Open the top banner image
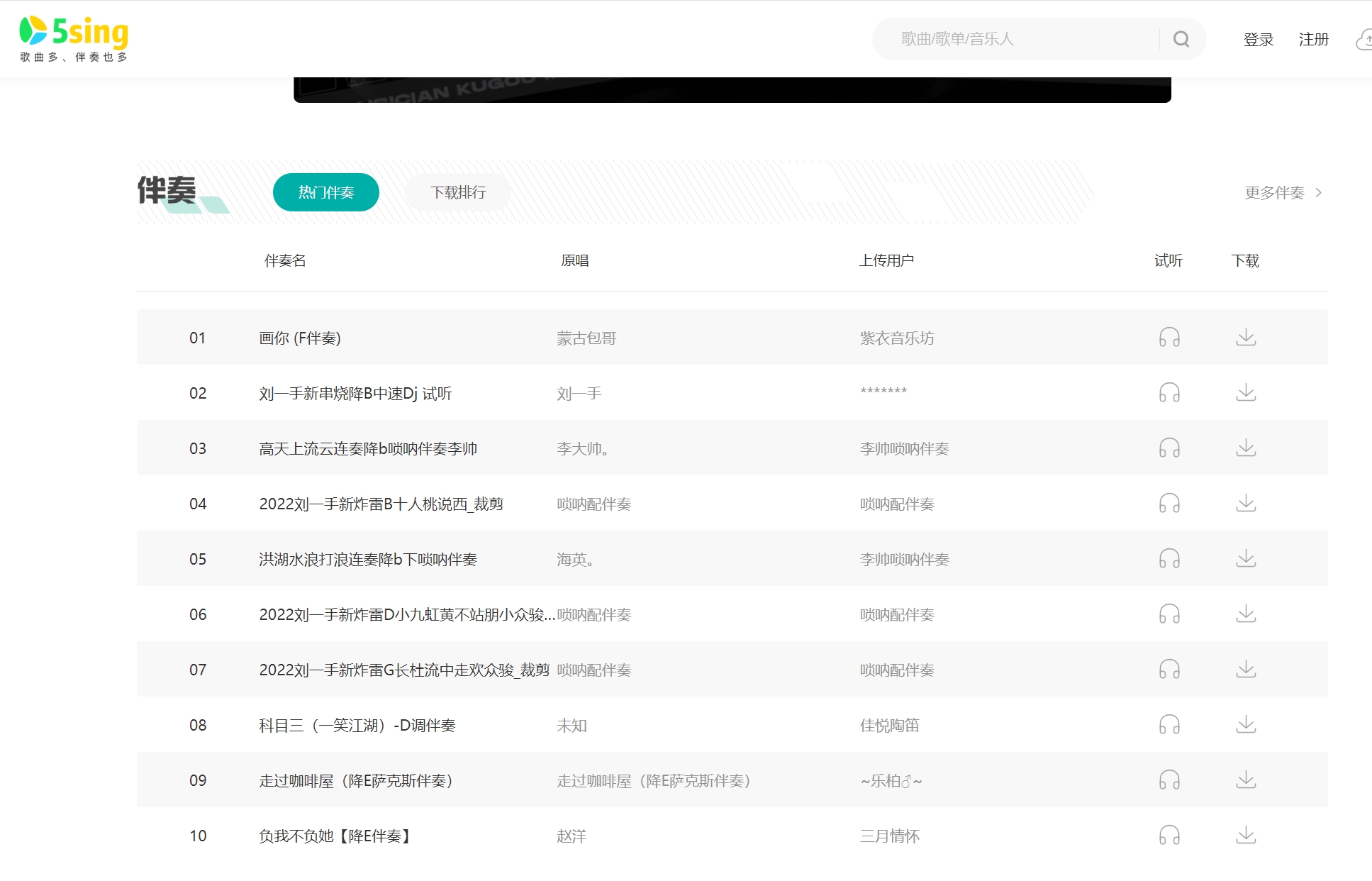Viewport: 1372px width, 881px height. tap(732, 90)
